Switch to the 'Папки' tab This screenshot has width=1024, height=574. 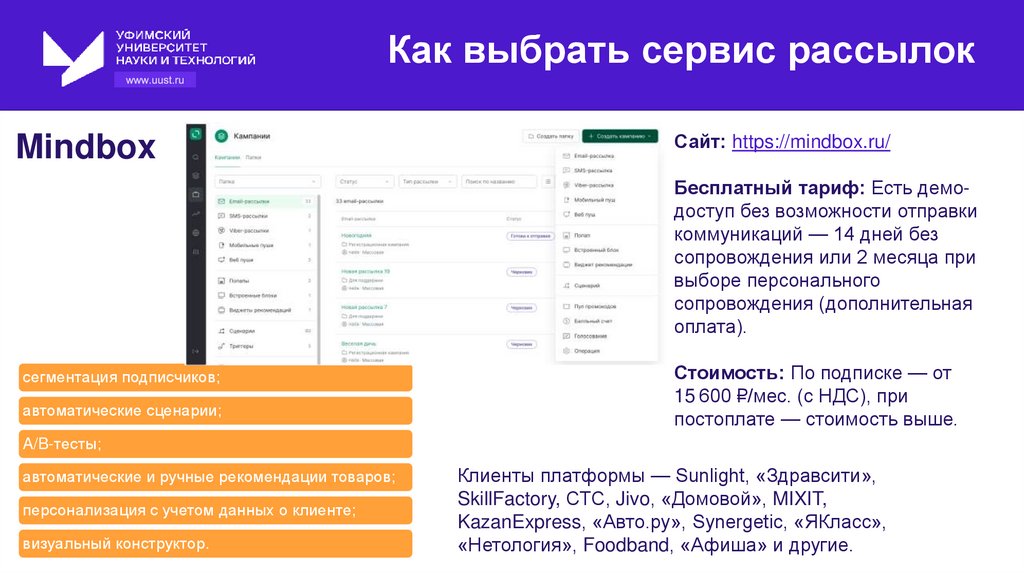coord(253,157)
